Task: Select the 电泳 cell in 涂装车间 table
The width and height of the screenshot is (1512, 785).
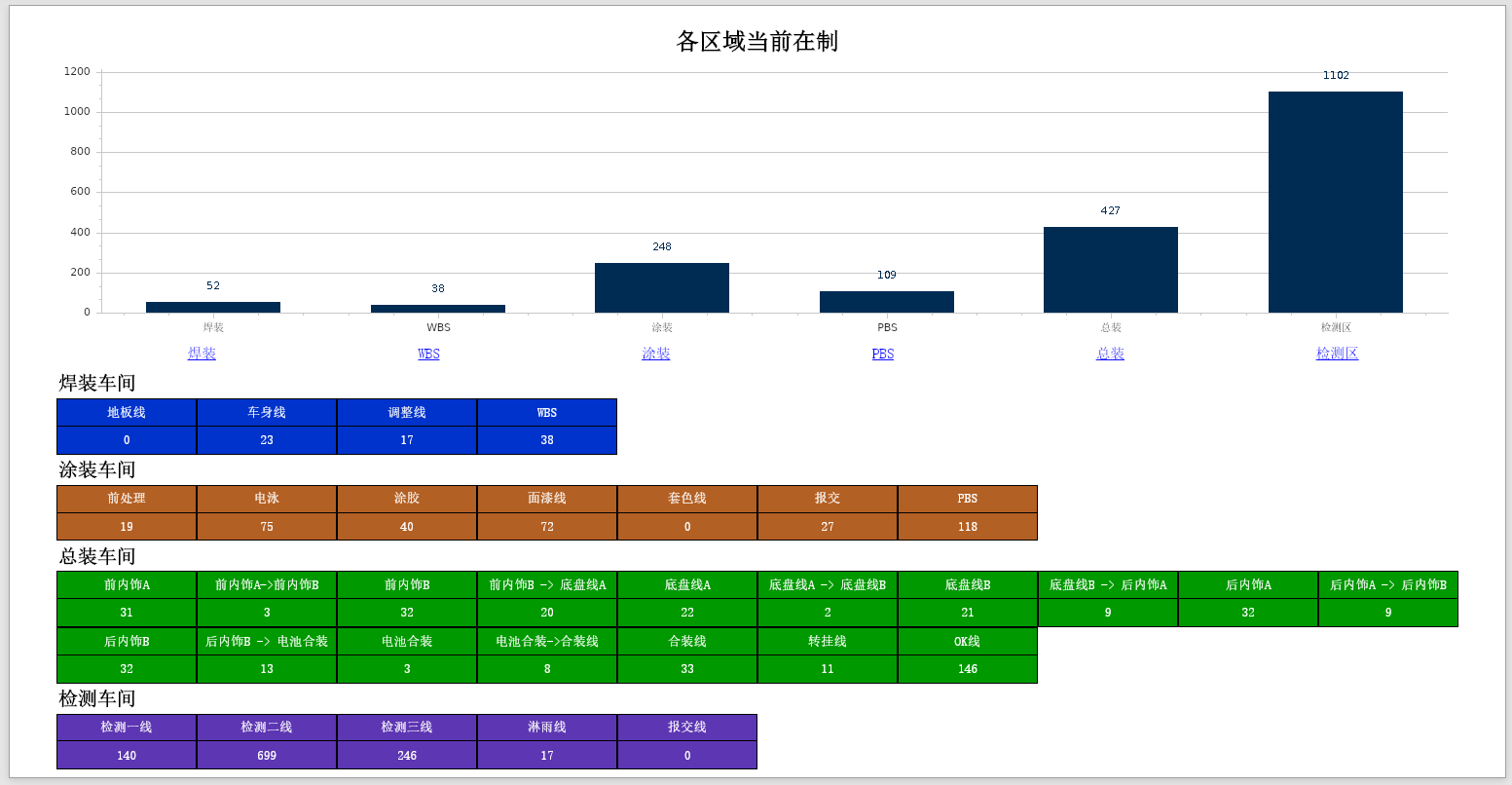Action: click(267, 499)
